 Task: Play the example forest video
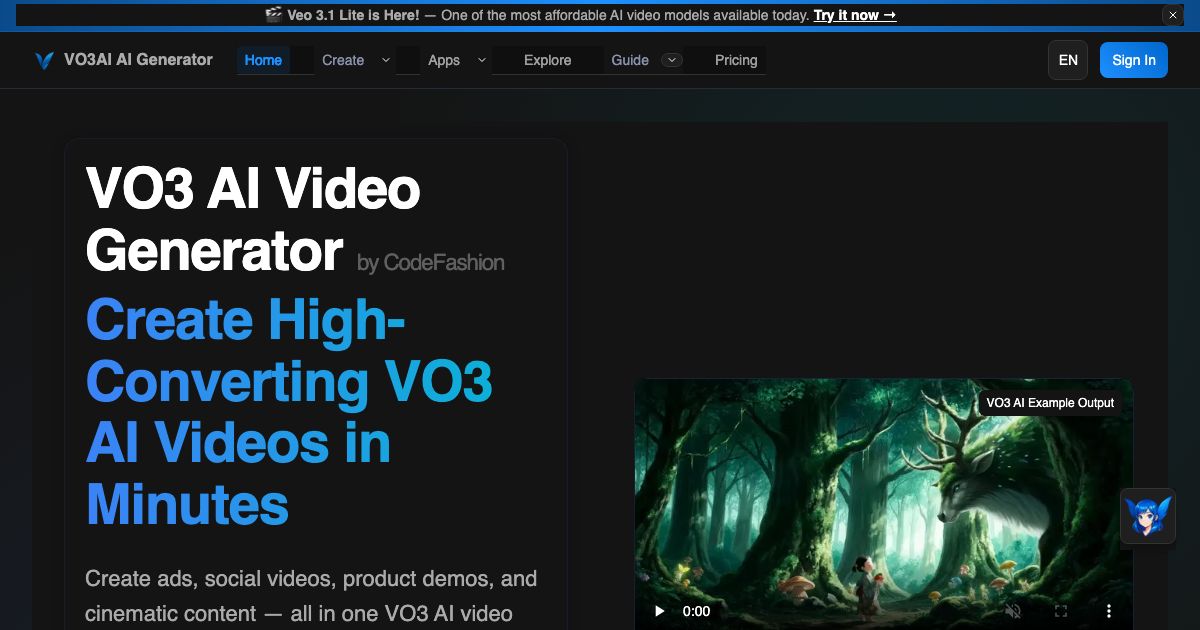tap(659, 611)
